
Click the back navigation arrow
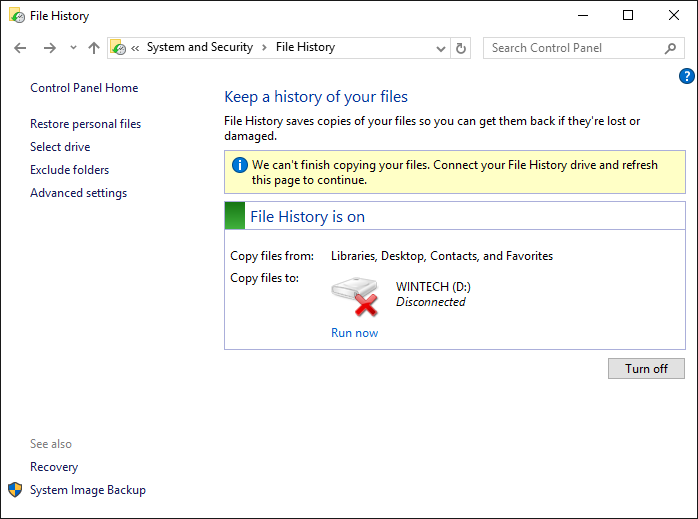[20, 48]
